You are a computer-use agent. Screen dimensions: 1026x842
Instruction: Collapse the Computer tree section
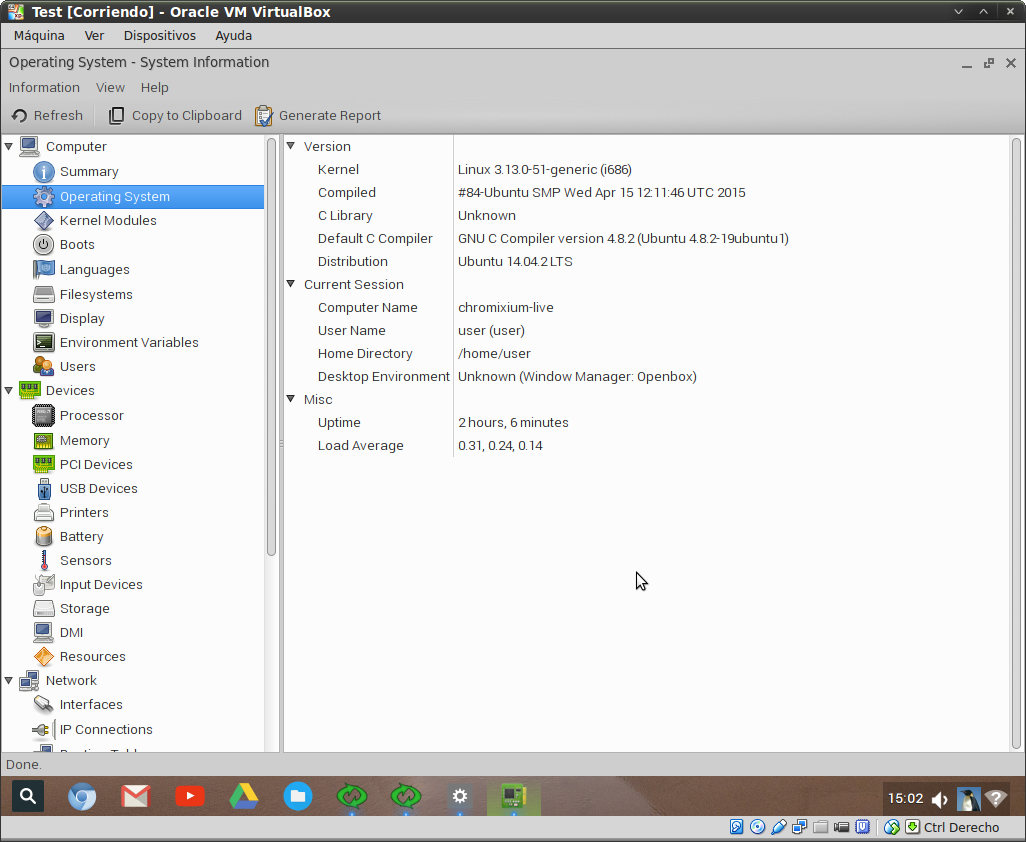coord(10,147)
